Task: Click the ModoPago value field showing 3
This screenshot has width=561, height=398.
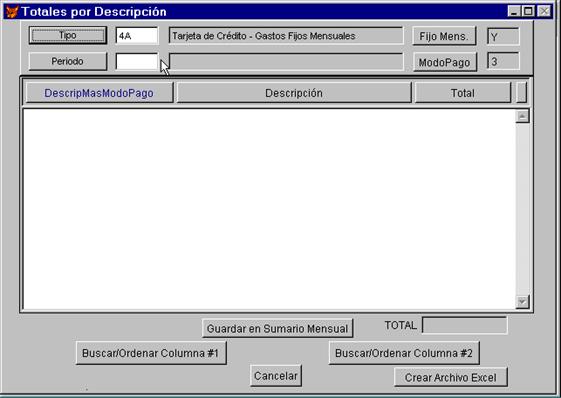Action: pos(503,61)
